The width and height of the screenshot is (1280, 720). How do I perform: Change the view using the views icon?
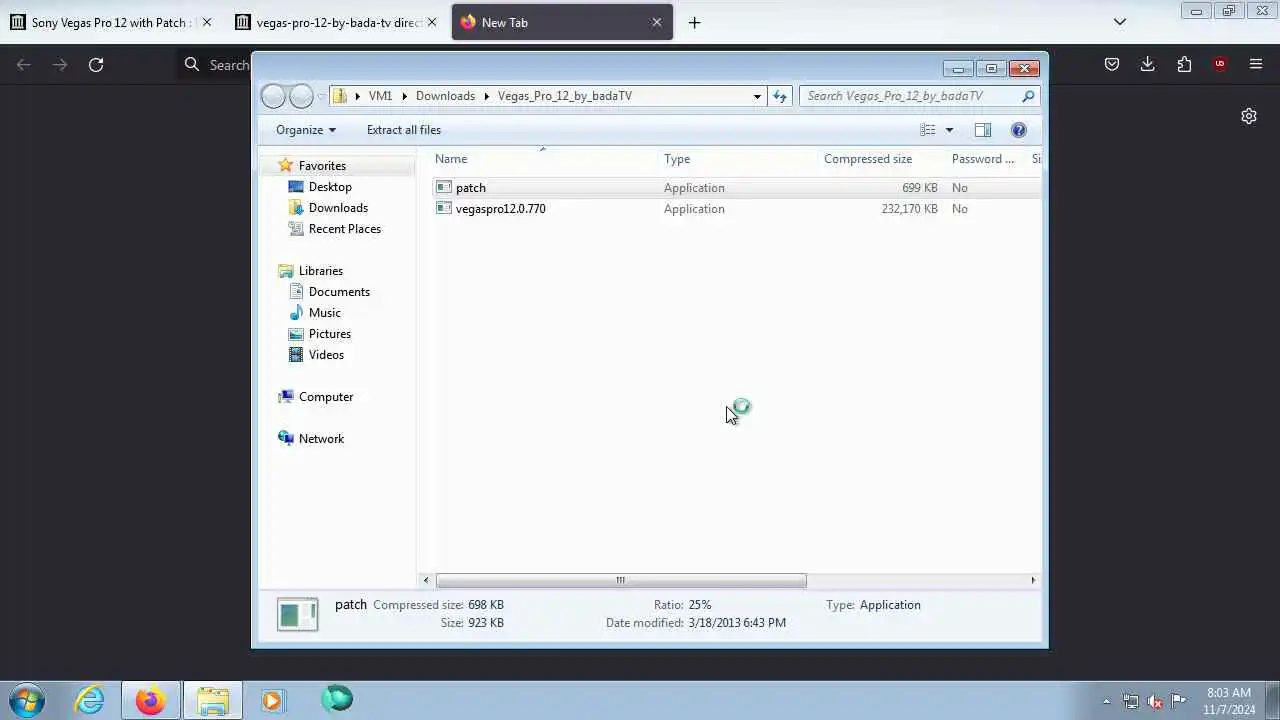click(928, 130)
